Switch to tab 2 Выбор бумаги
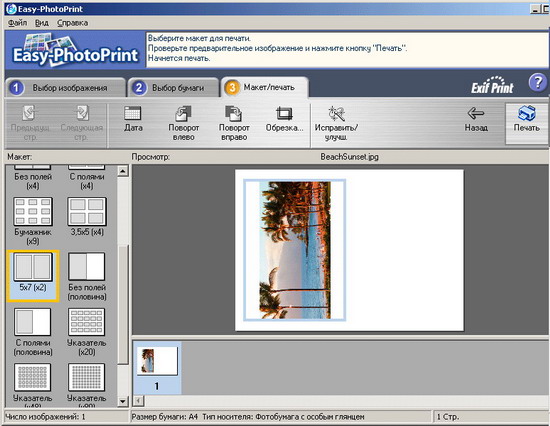This screenshot has height=426, width=550. (x=173, y=87)
